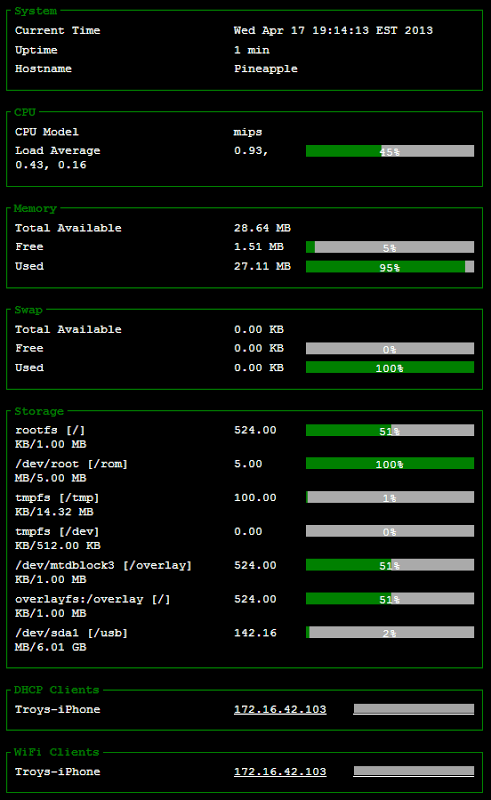
Task: Click the /dev/root [/rom] 100% usage bar
Action: 390,464
